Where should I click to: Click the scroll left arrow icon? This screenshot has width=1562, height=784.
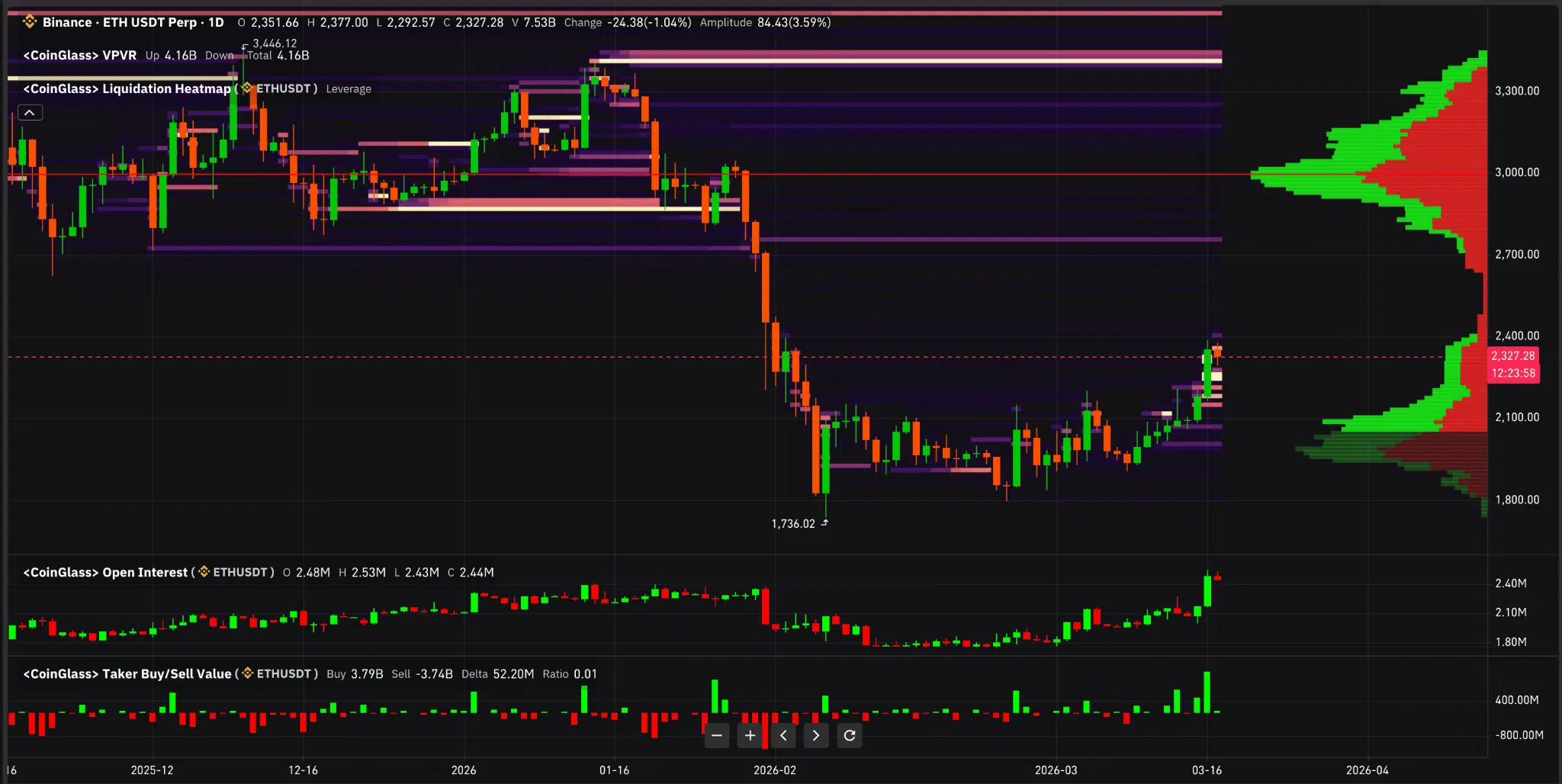click(783, 735)
